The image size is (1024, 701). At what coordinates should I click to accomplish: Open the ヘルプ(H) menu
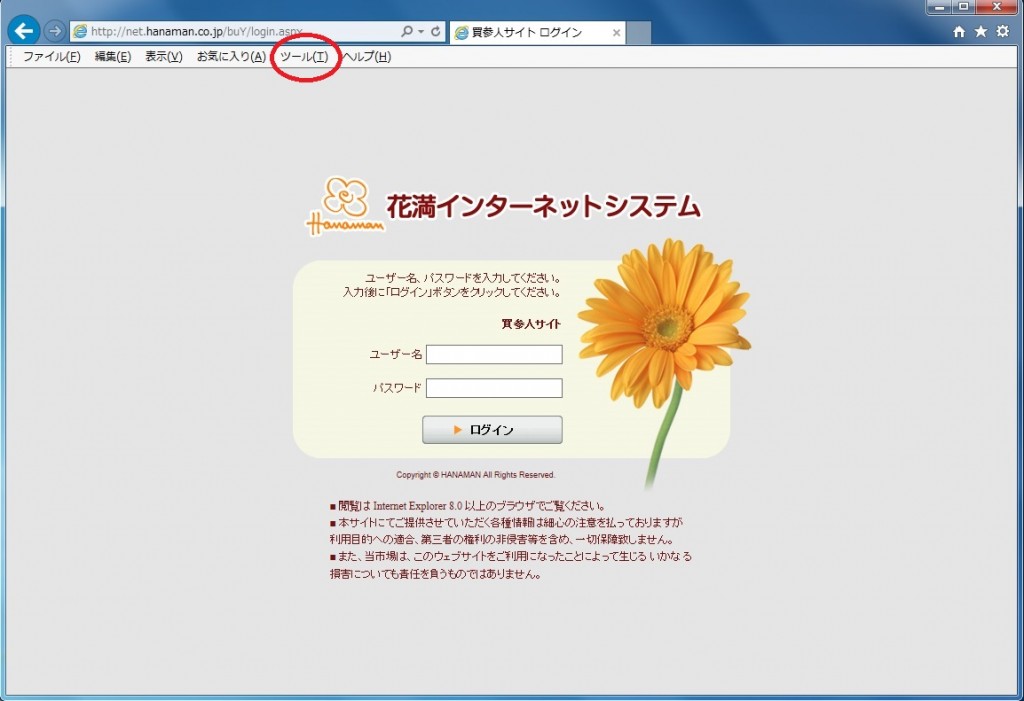367,57
